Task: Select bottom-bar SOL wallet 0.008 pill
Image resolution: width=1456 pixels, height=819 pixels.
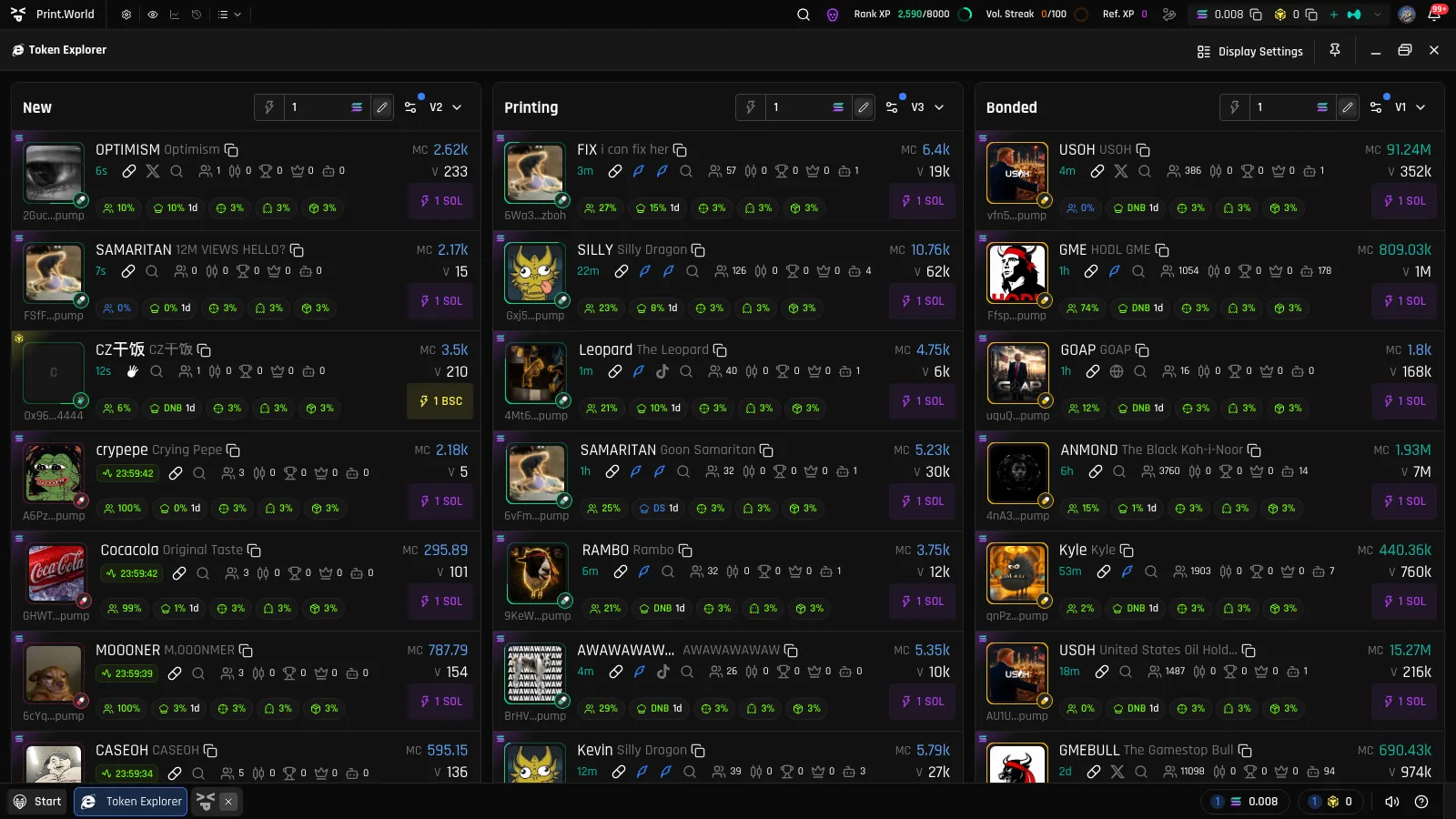Action: tap(1246, 802)
